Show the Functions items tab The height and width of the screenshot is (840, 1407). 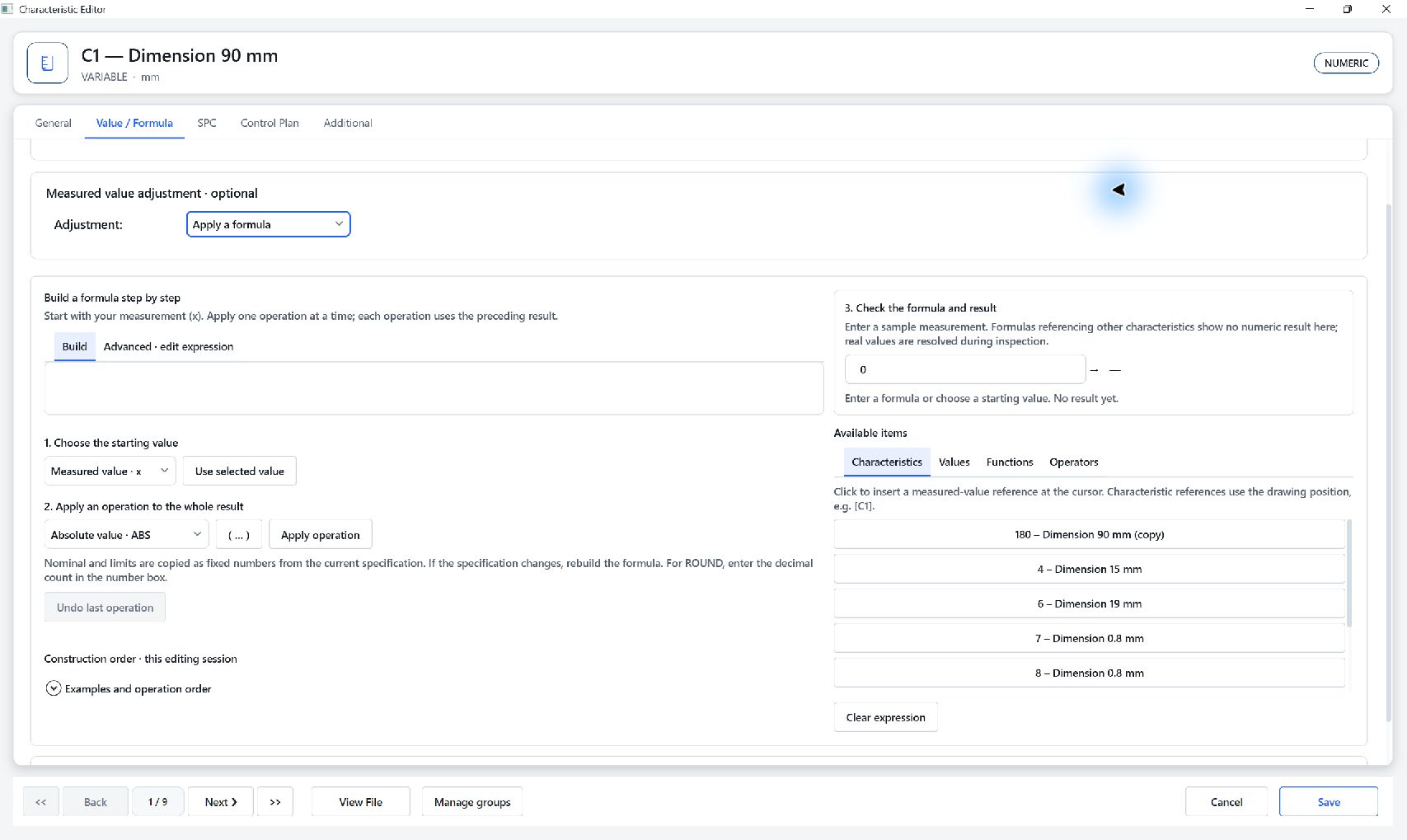point(1009,462)
